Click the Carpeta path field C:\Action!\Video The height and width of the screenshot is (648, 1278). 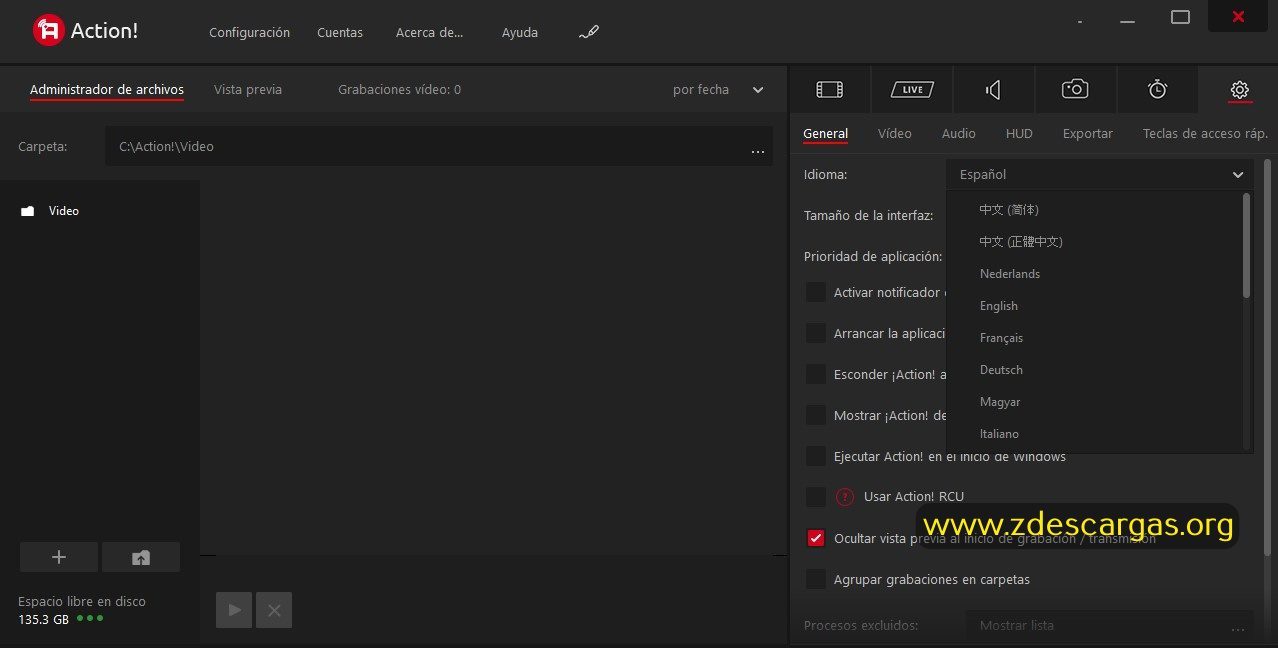coord(439,146)
